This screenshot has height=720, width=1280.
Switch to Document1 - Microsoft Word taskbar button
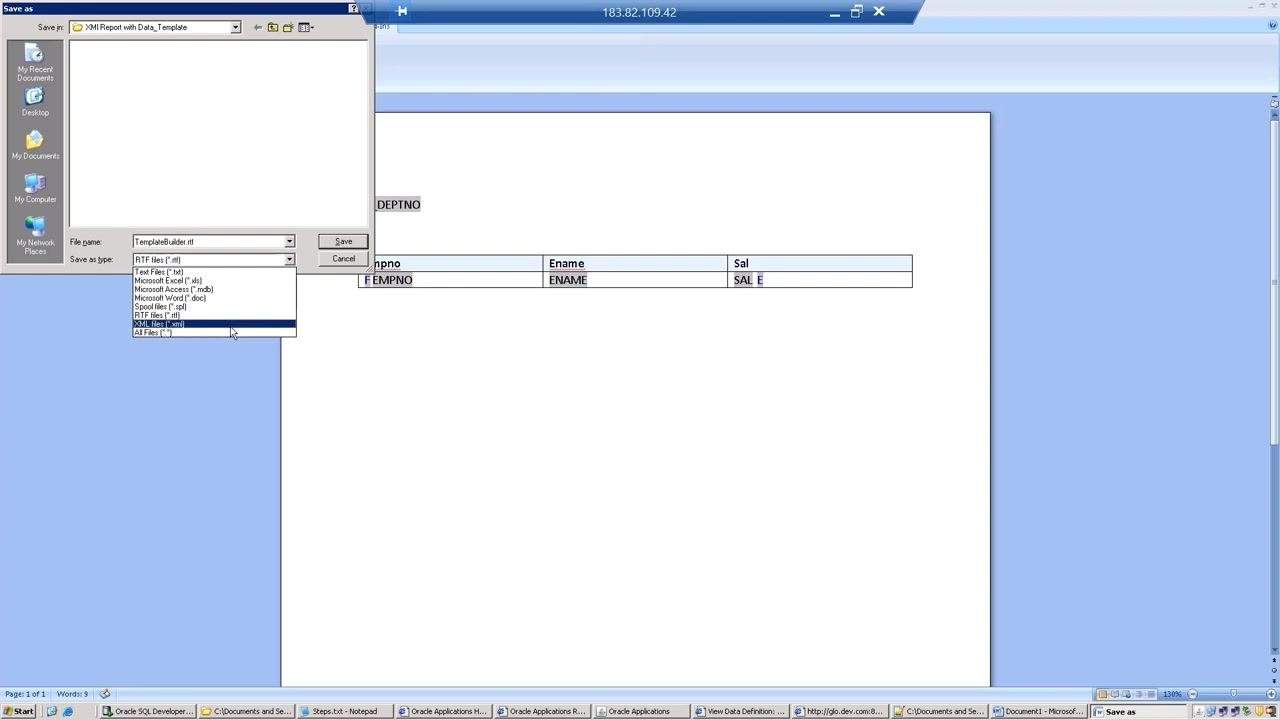coord(1039,712)
